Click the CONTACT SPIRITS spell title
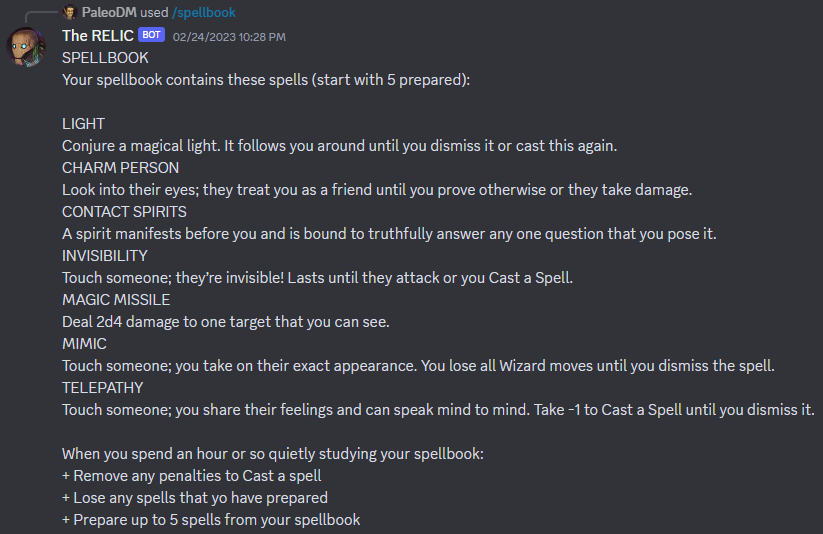This screenshot has height=534, width=823. (124, 212)
